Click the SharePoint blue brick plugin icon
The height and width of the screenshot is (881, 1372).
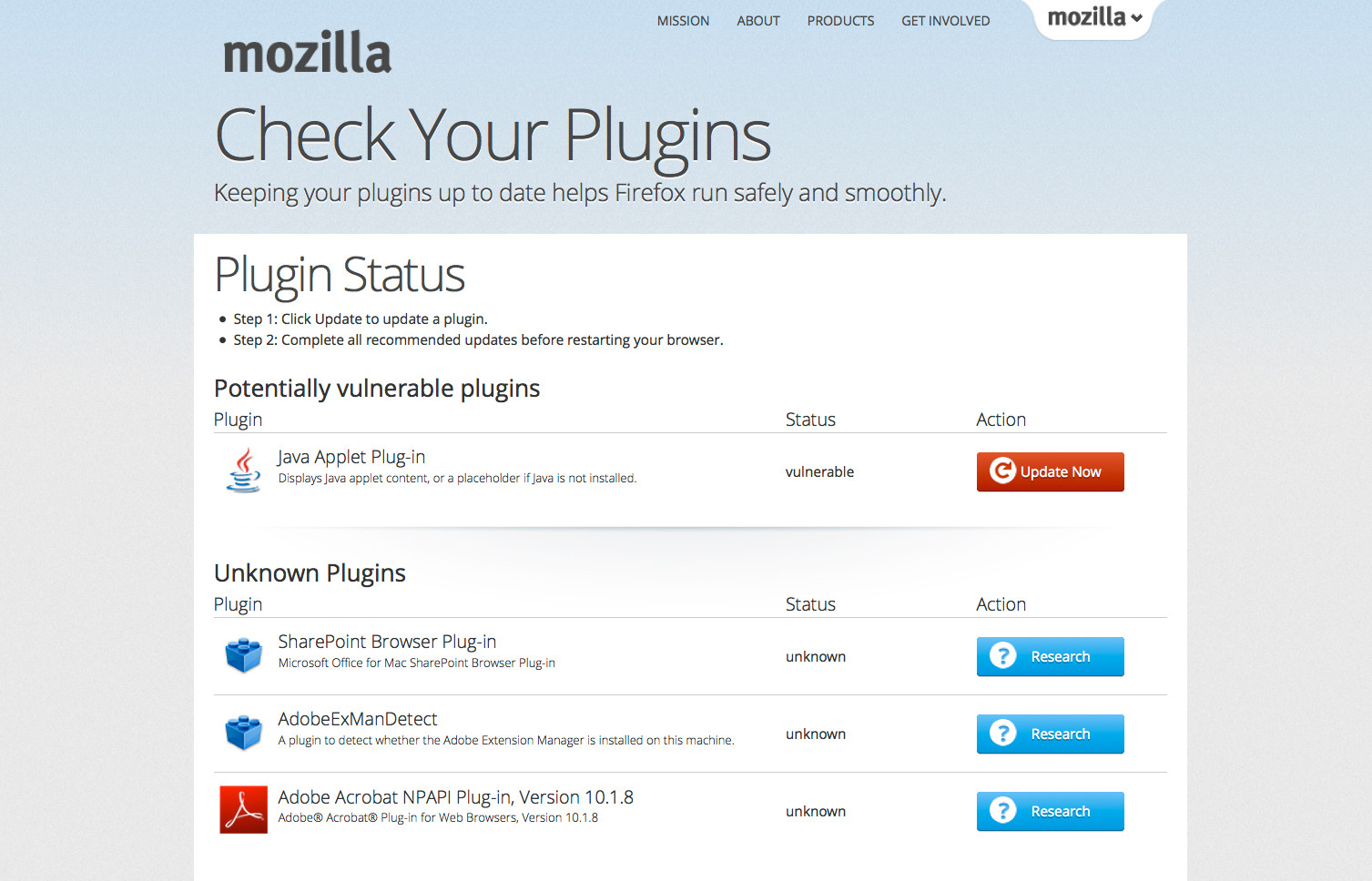coord(243,655)
